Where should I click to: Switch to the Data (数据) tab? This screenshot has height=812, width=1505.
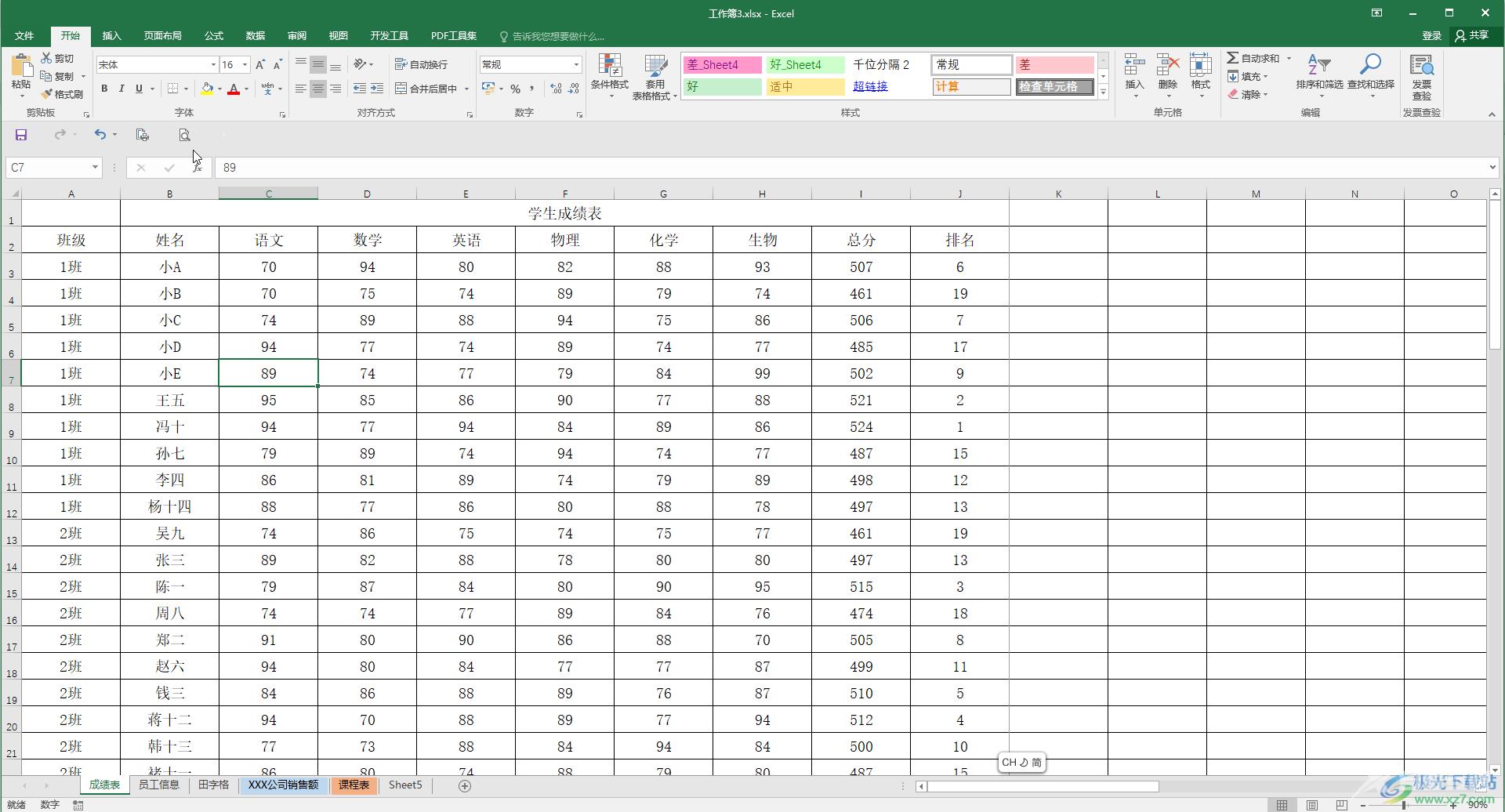[x=255, y=36]
